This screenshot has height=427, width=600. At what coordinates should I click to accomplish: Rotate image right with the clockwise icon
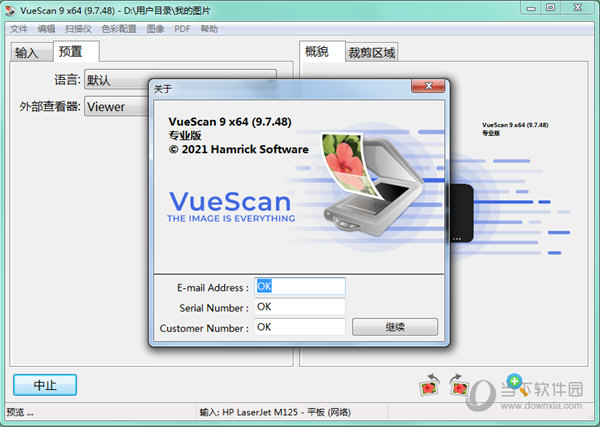[x=459, y=385]
